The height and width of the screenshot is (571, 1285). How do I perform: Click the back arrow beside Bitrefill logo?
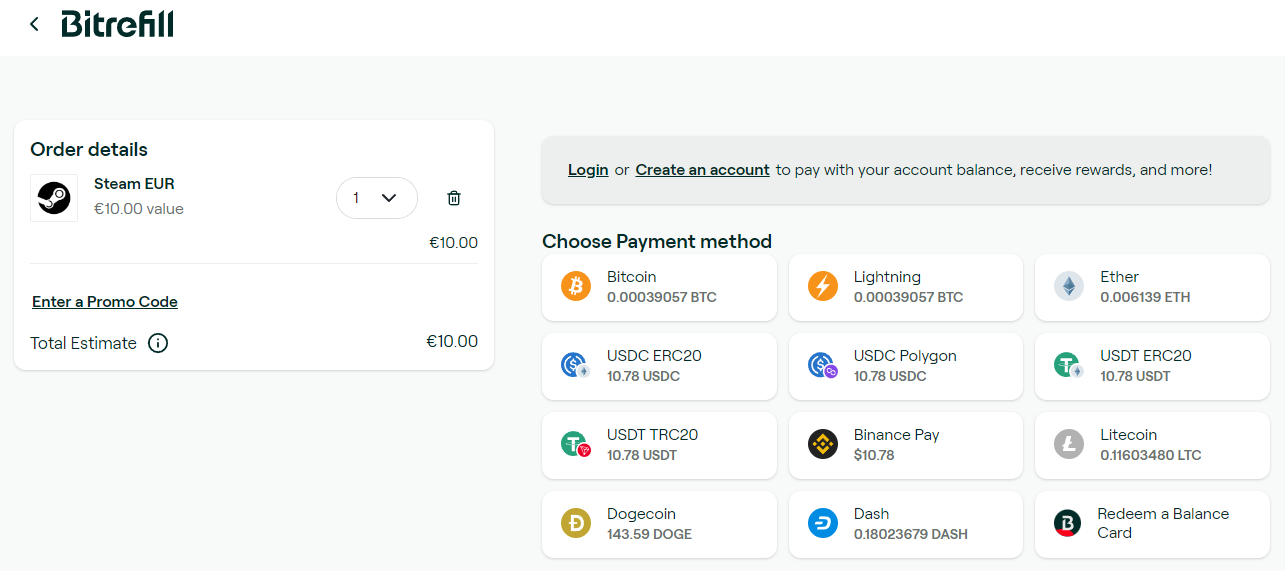pos(34,24)
